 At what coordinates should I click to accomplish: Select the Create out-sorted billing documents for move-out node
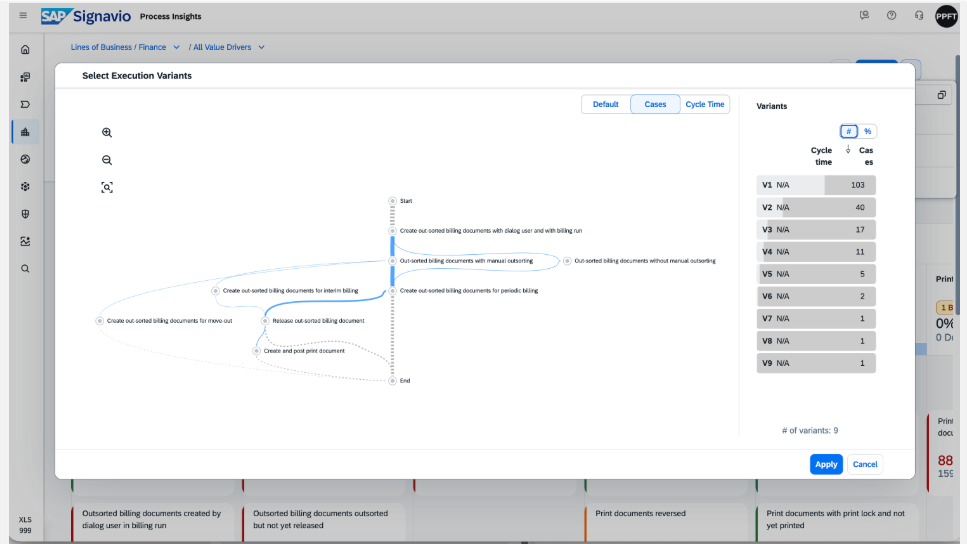[x=99, y=321]
